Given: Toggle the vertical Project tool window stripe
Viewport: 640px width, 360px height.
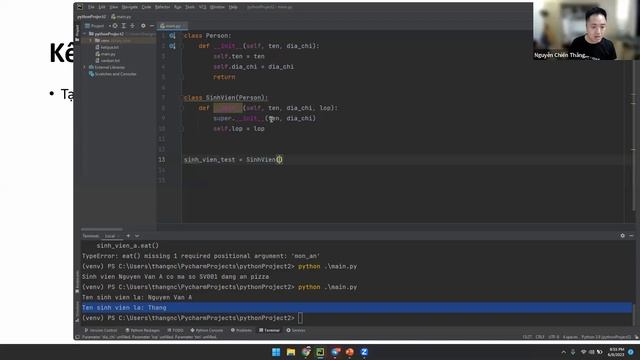Looking at the screenshot, I should [77, 33].
